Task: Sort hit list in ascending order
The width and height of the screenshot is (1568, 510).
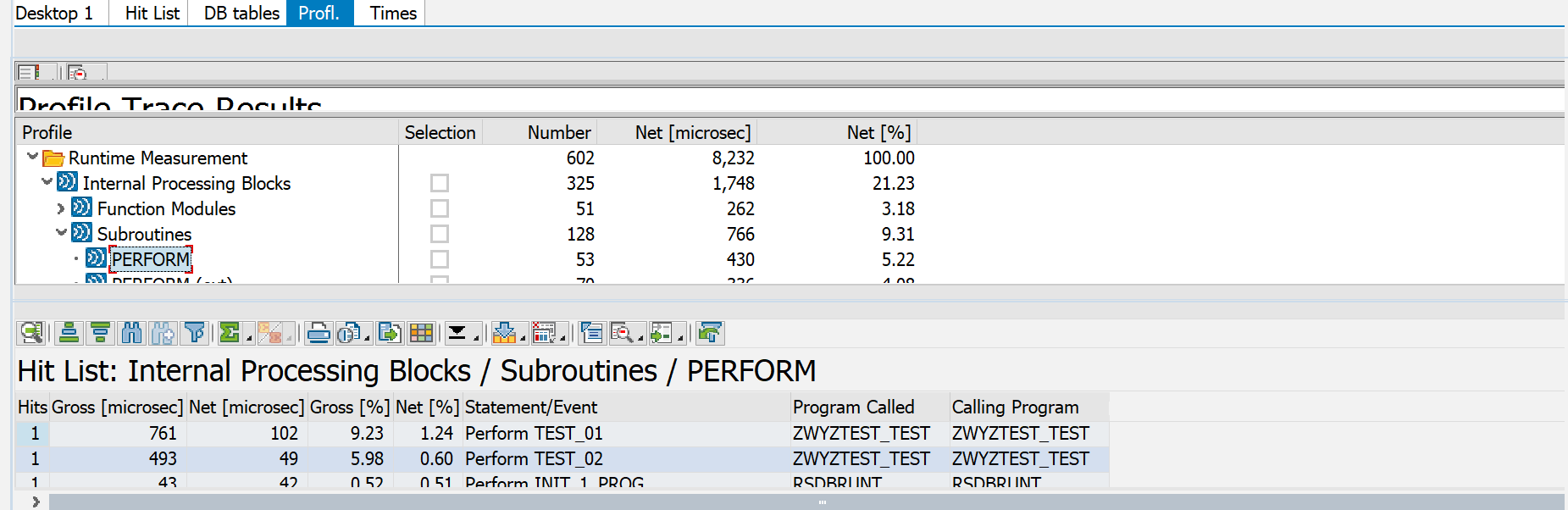Action: click(x=69, y=333)
